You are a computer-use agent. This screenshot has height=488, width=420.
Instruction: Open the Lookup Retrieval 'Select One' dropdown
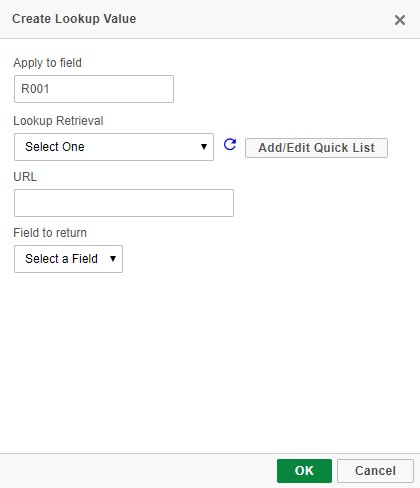(x=114, y=147)
